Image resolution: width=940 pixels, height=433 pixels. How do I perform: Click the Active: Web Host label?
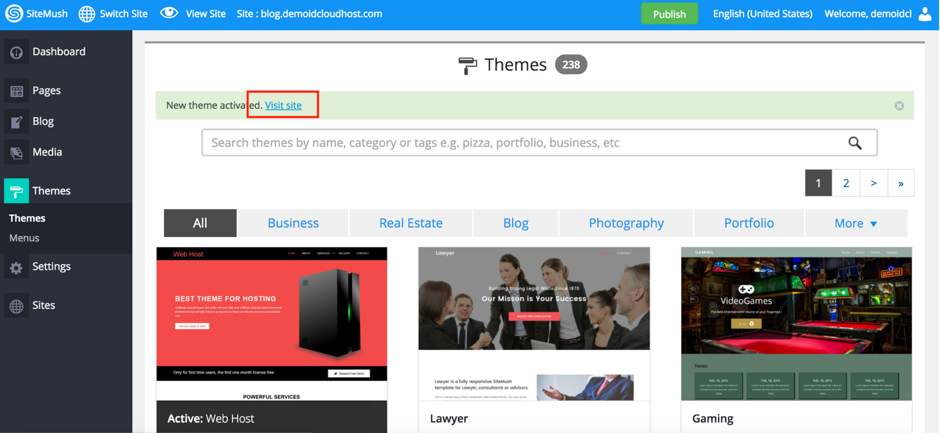[211, 419]
